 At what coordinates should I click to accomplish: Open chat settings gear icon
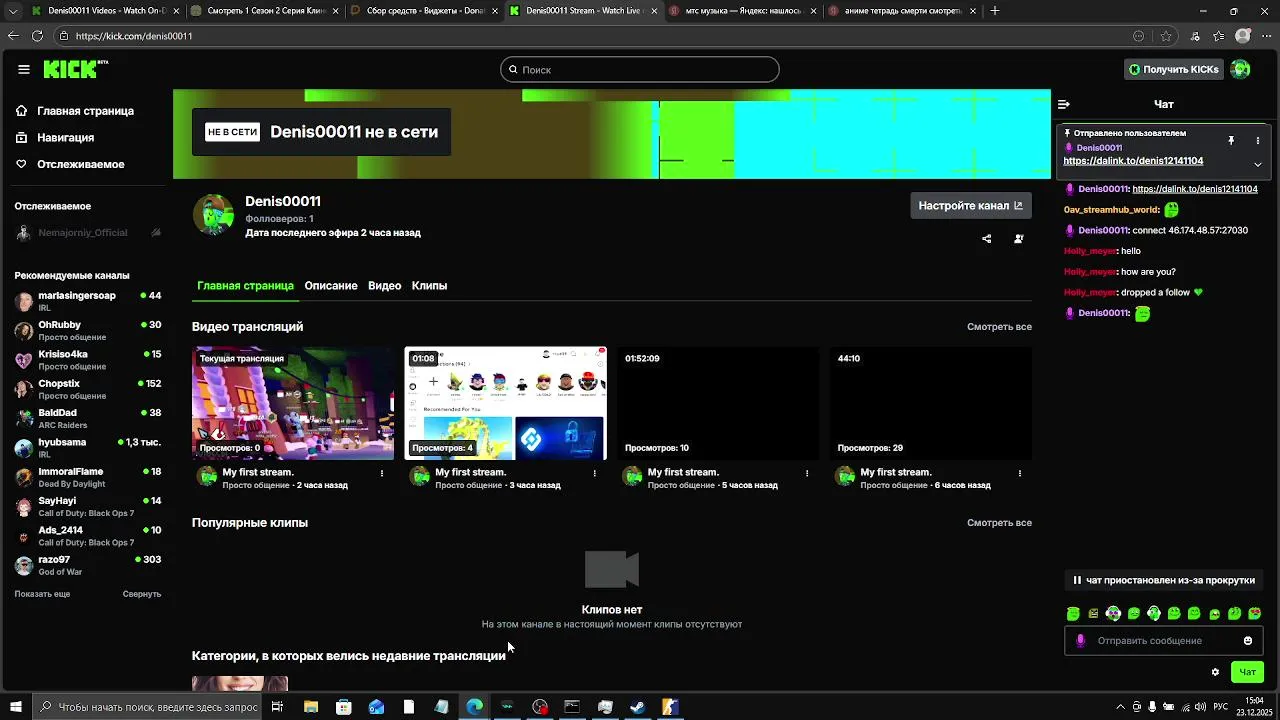click(1215, 672)
